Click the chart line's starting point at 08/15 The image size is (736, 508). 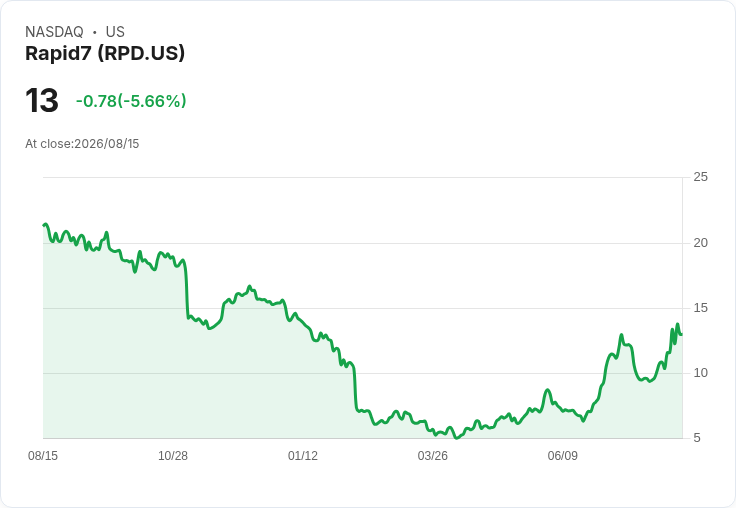tap(44, 225)
